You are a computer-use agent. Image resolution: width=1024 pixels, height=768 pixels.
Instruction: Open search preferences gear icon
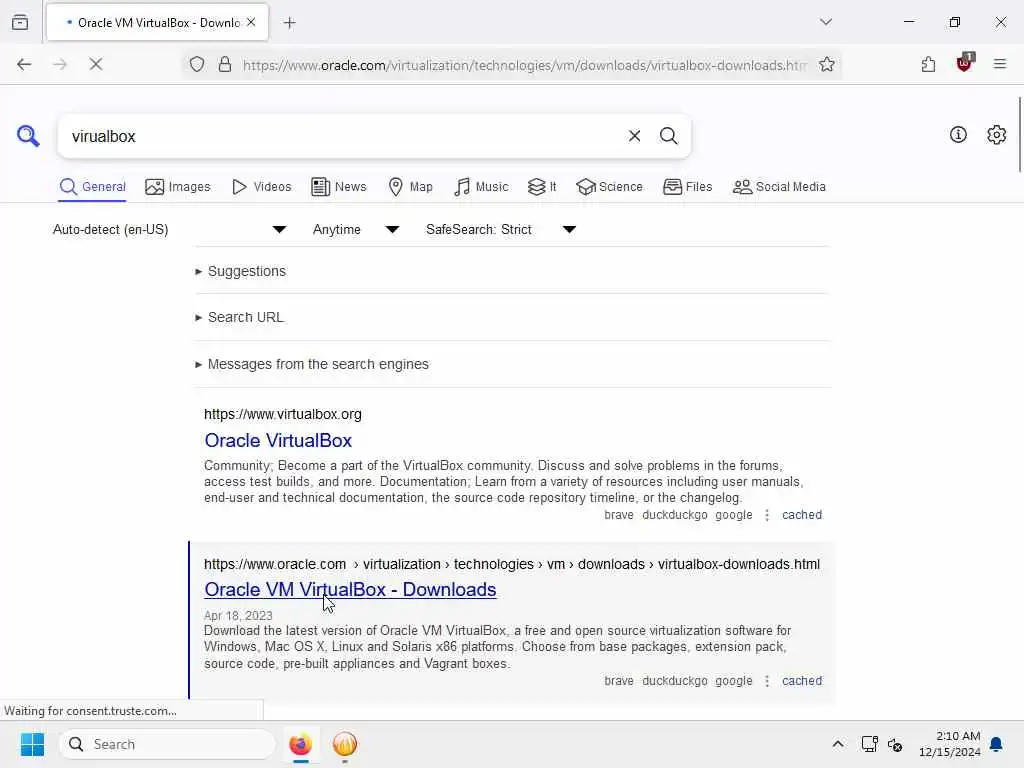(x=996, y=135)
